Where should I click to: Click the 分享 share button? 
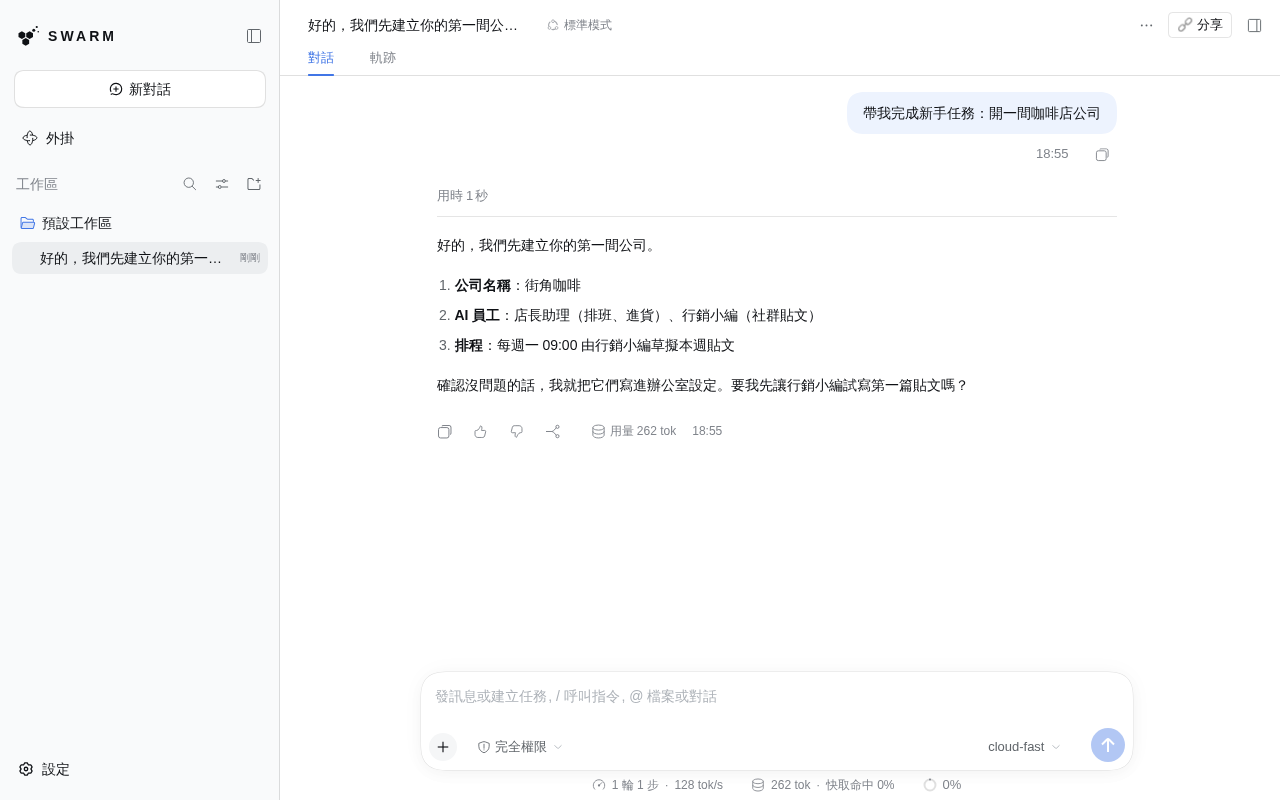[x=1200, y=25]
